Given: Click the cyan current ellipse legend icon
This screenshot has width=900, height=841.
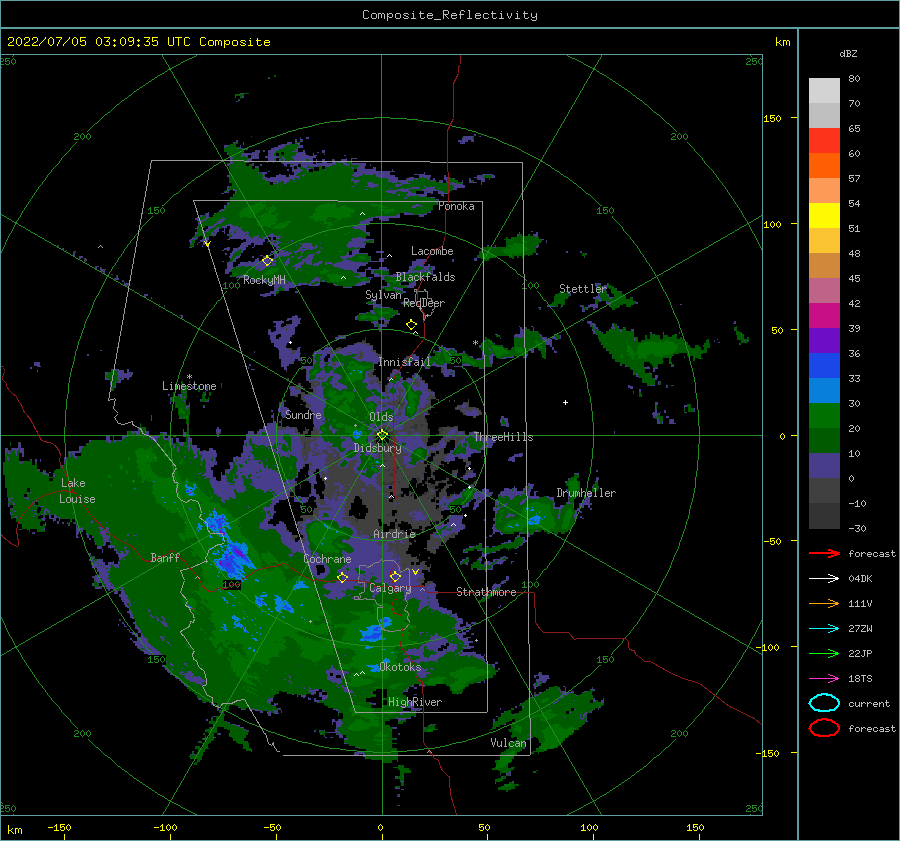Looking at the screenshot, I should click(824, 703).
